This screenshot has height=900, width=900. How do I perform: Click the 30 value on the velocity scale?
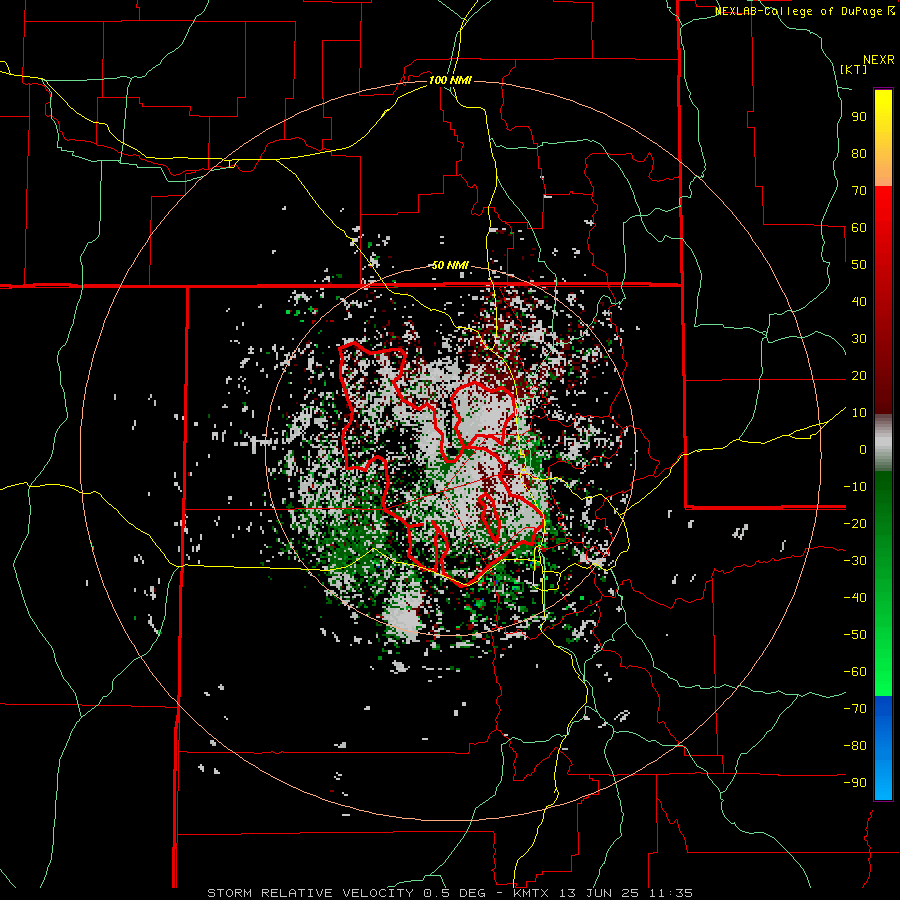coord(859,339)
